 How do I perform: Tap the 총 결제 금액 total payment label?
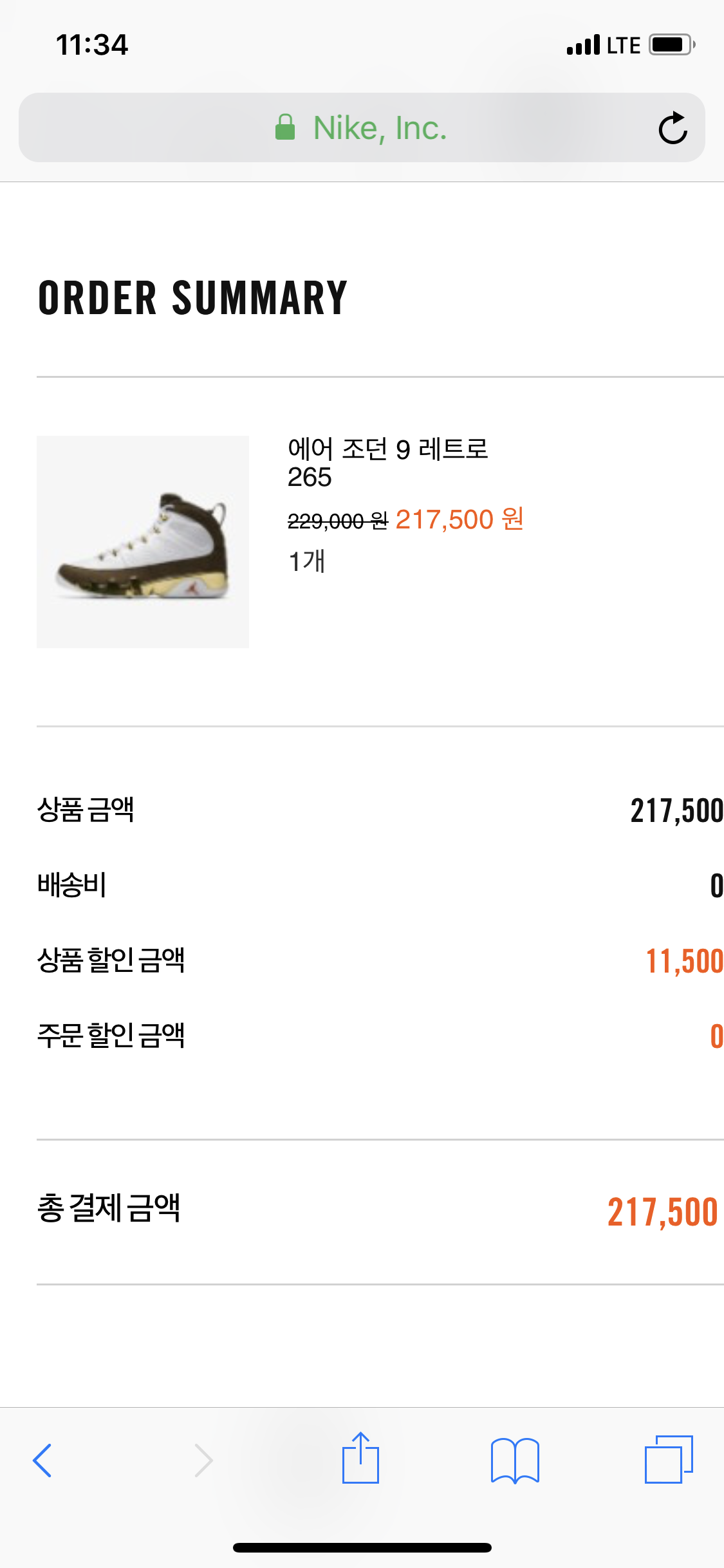pyautogui.click(x=109, y=1208)
